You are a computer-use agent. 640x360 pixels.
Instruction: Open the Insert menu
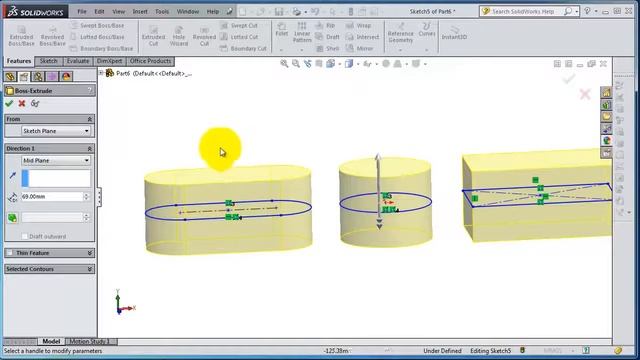pos(140,11)
